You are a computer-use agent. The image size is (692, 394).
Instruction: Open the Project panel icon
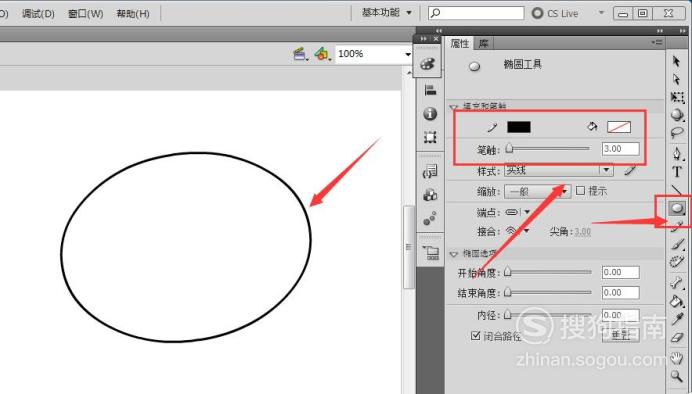pyautogui.click(x=431, y=253)
